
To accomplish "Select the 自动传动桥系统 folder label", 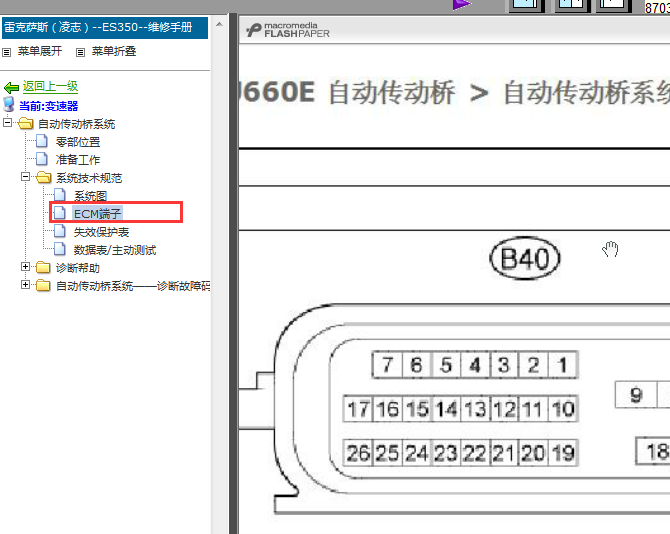I will (x=76, y=124).
